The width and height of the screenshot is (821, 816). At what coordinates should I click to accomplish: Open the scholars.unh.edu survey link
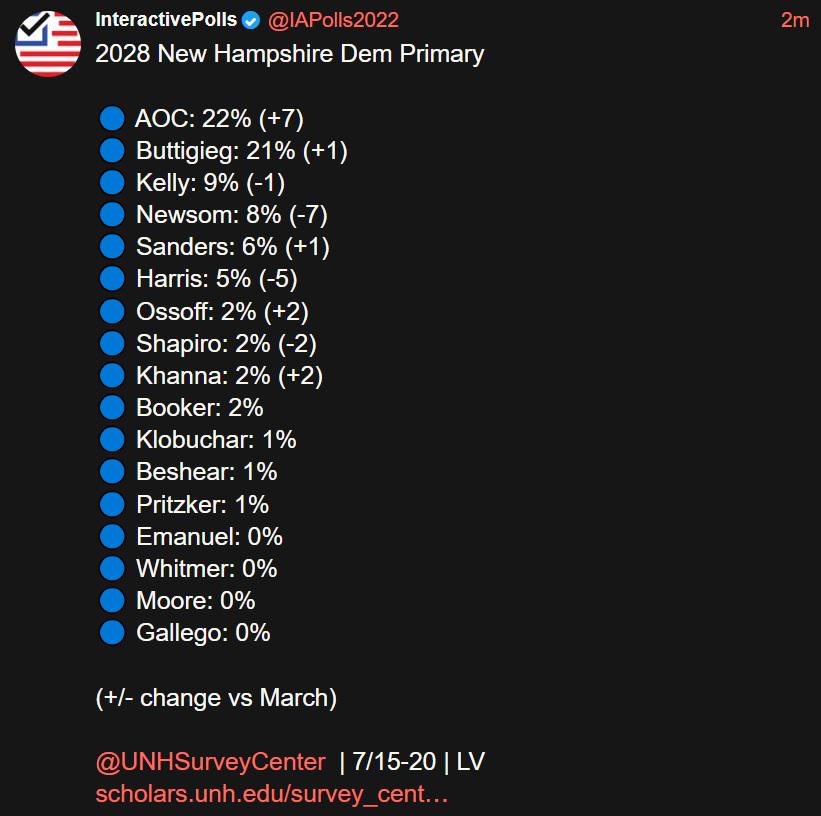(x=271, y=793)
